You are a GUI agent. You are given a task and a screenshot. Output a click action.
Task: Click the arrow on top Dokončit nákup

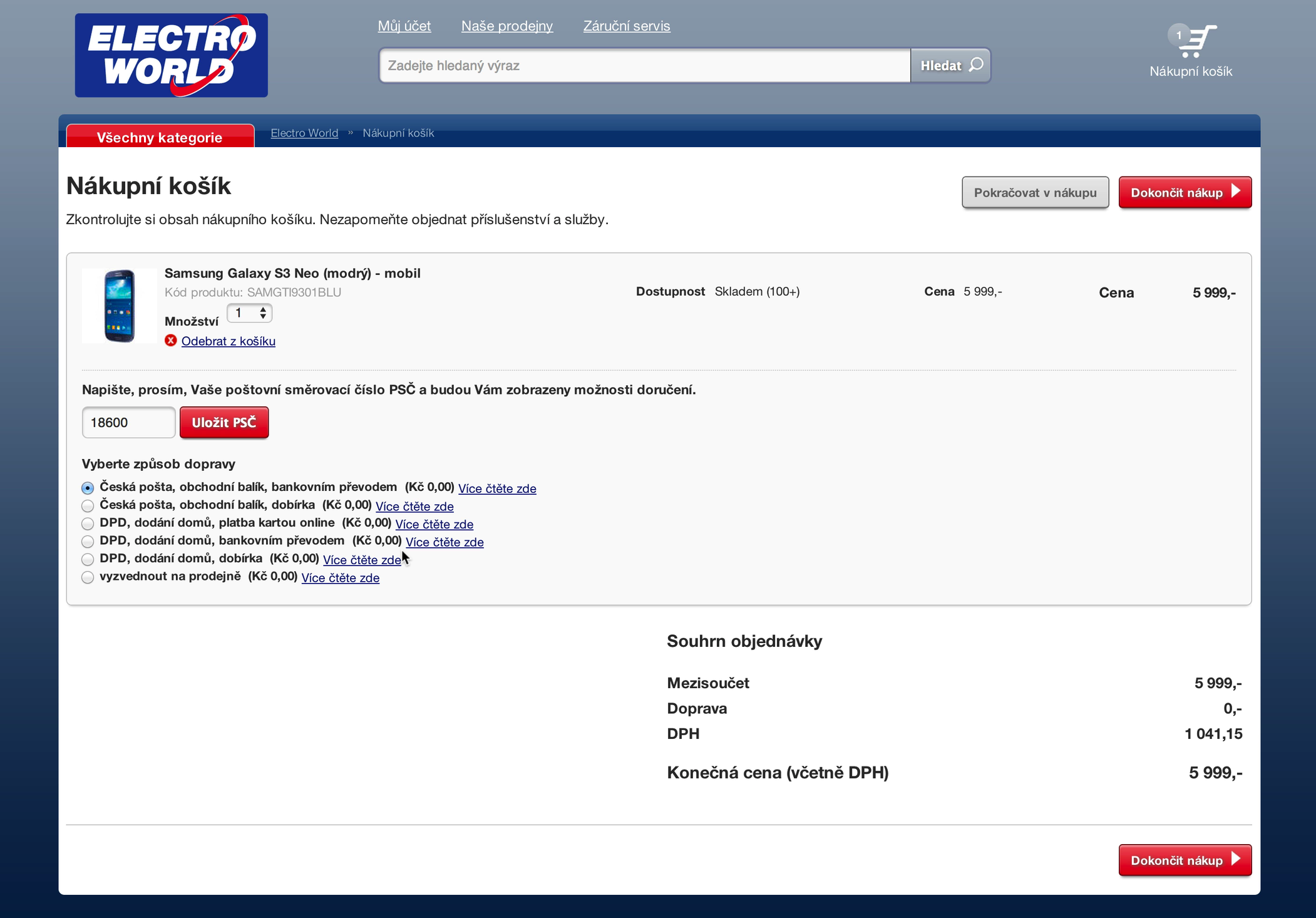click(1236, 192)
